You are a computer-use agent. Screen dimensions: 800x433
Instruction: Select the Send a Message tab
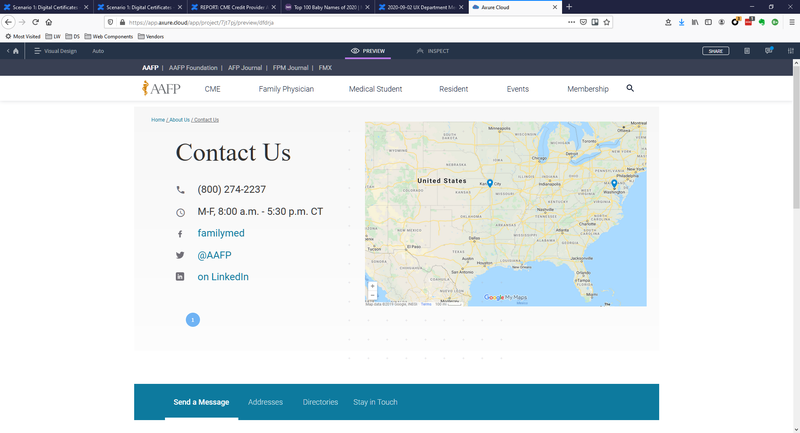pos(201,402)
